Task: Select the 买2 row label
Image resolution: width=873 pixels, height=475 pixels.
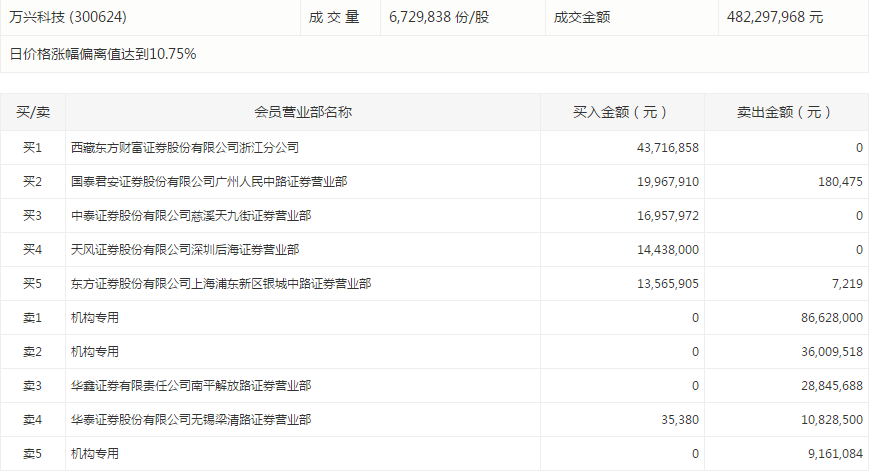Action: (x=32, y=182)
